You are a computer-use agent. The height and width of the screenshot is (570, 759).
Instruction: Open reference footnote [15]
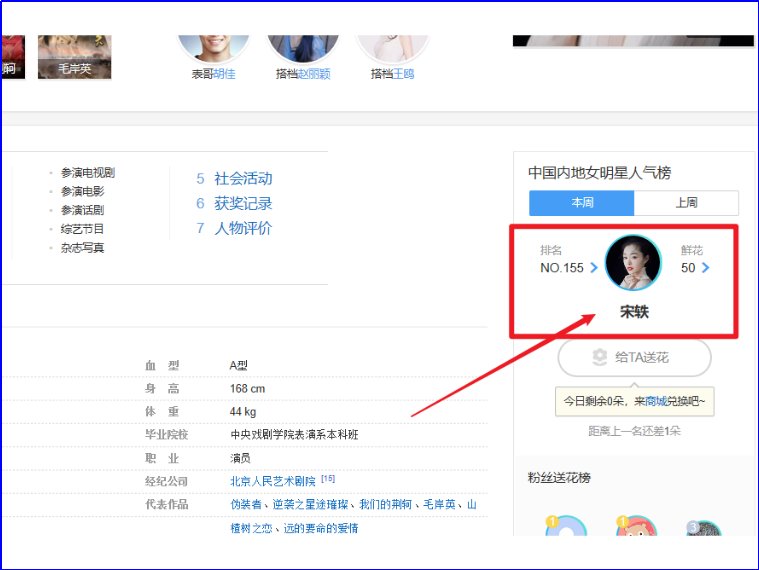[328, 479]
